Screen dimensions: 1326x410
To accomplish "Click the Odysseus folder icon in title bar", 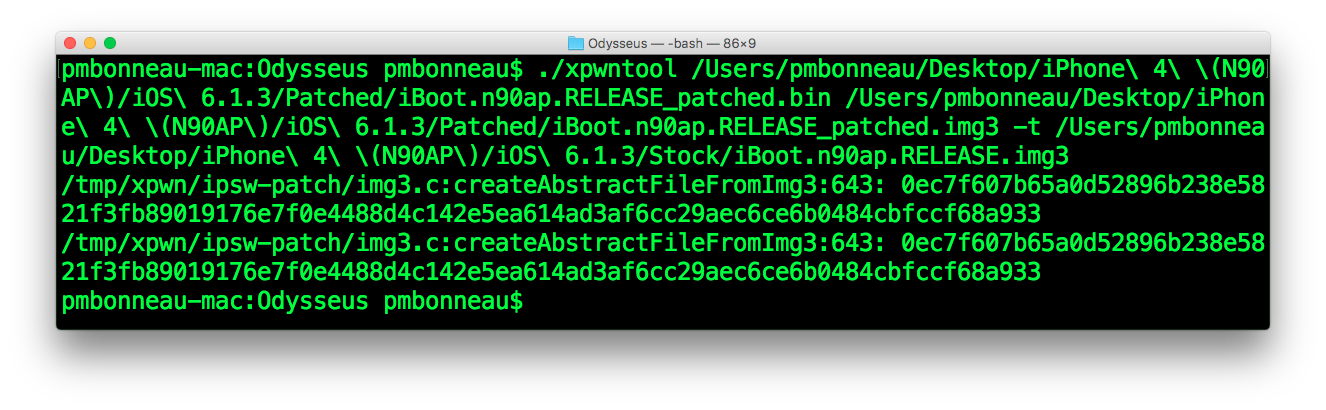I will tap(576, 43).
